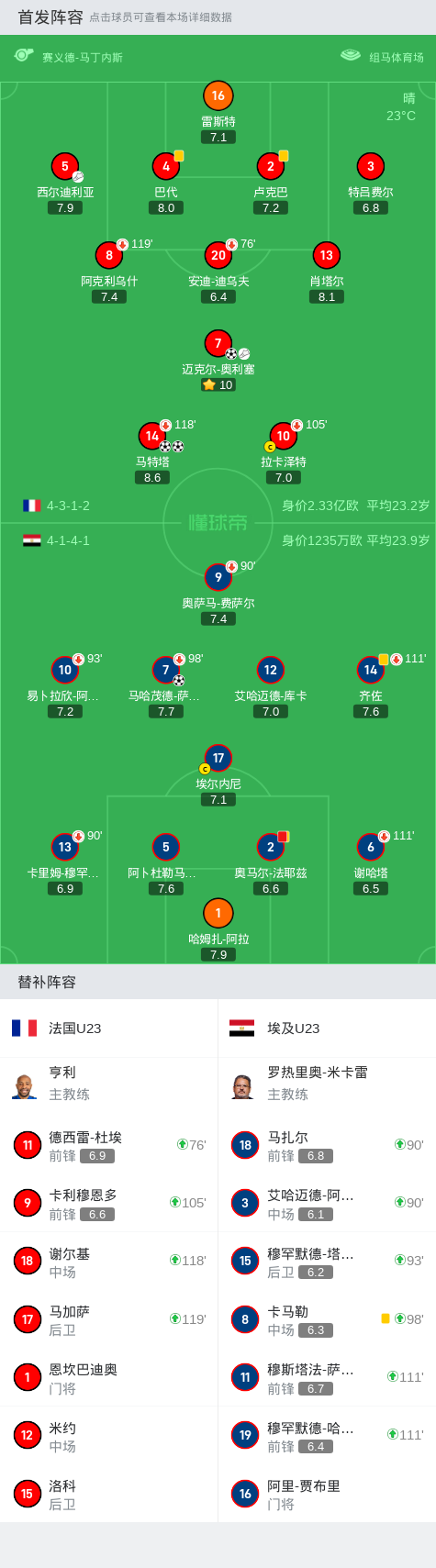This screenshot has width=436, height=1568.
Task: View coach 亨利 profile photo
Action: 25,1084
